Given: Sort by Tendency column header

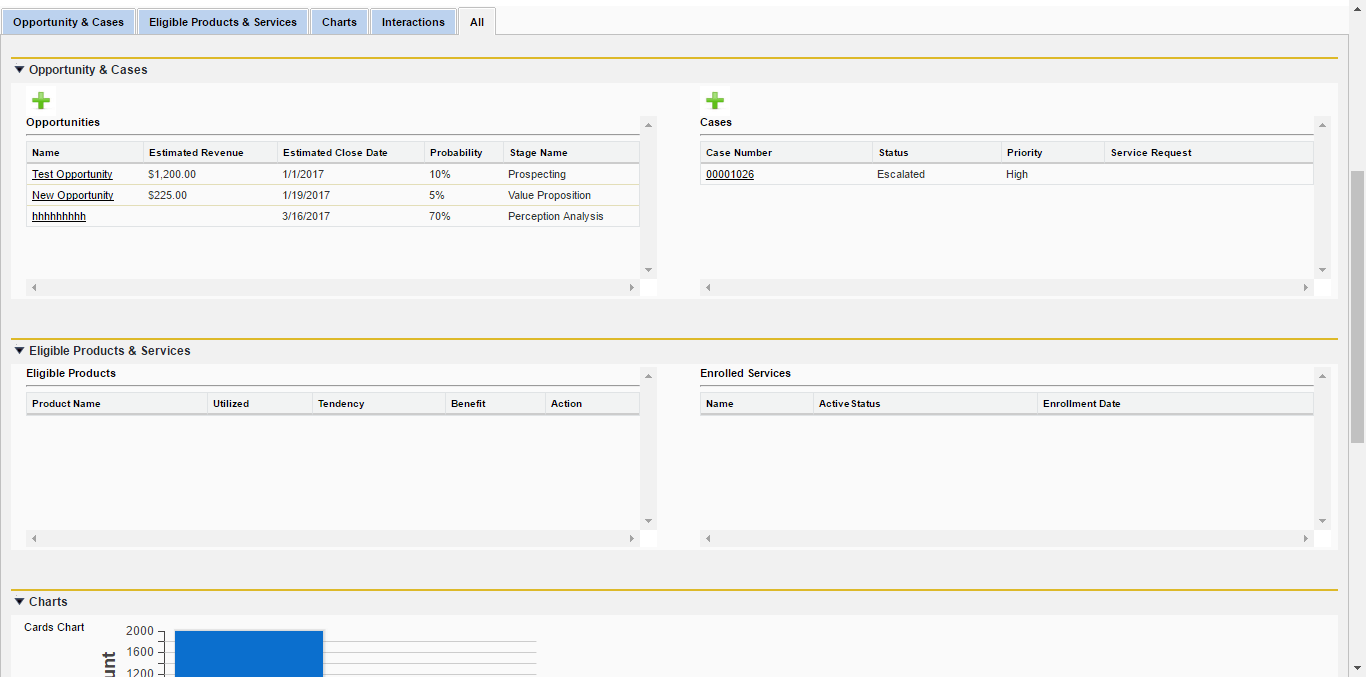Looking at the screenshot, I should click(x=379, y=404).
